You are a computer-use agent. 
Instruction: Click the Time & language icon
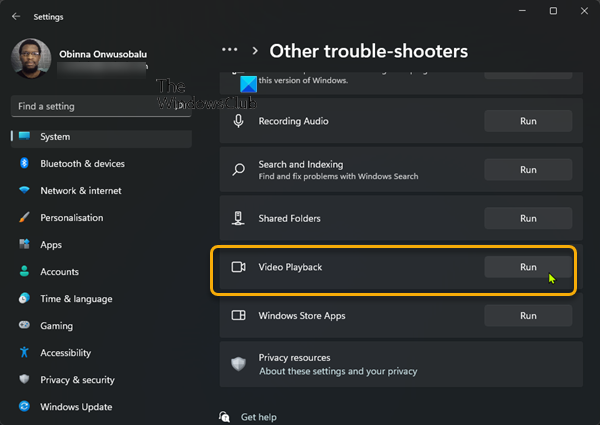coord(24,299)
